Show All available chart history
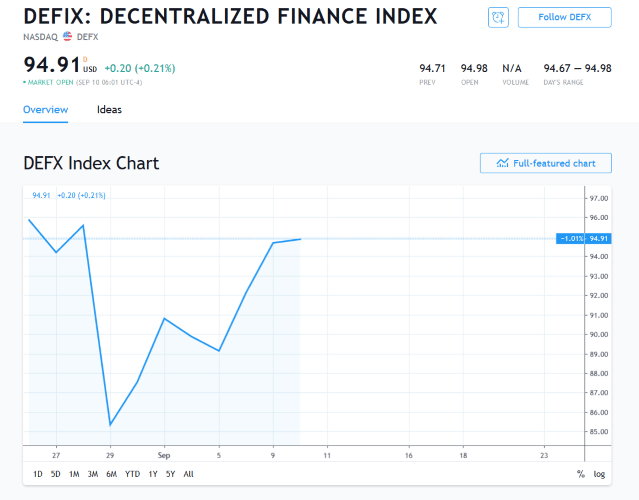Image resolution: width=639 pixels, height=500 pixels. [x=189, y=474]
